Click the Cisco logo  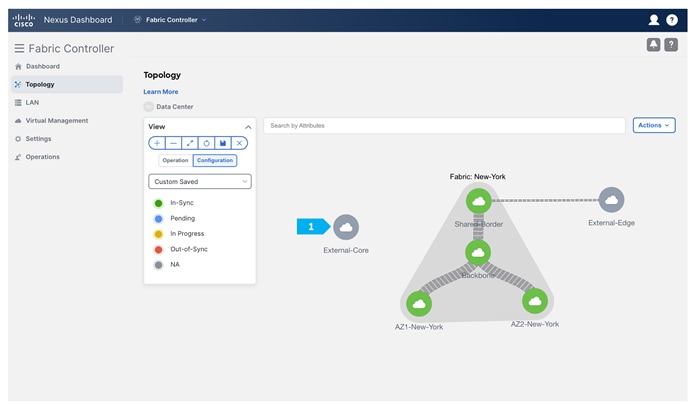click(24, 20)
